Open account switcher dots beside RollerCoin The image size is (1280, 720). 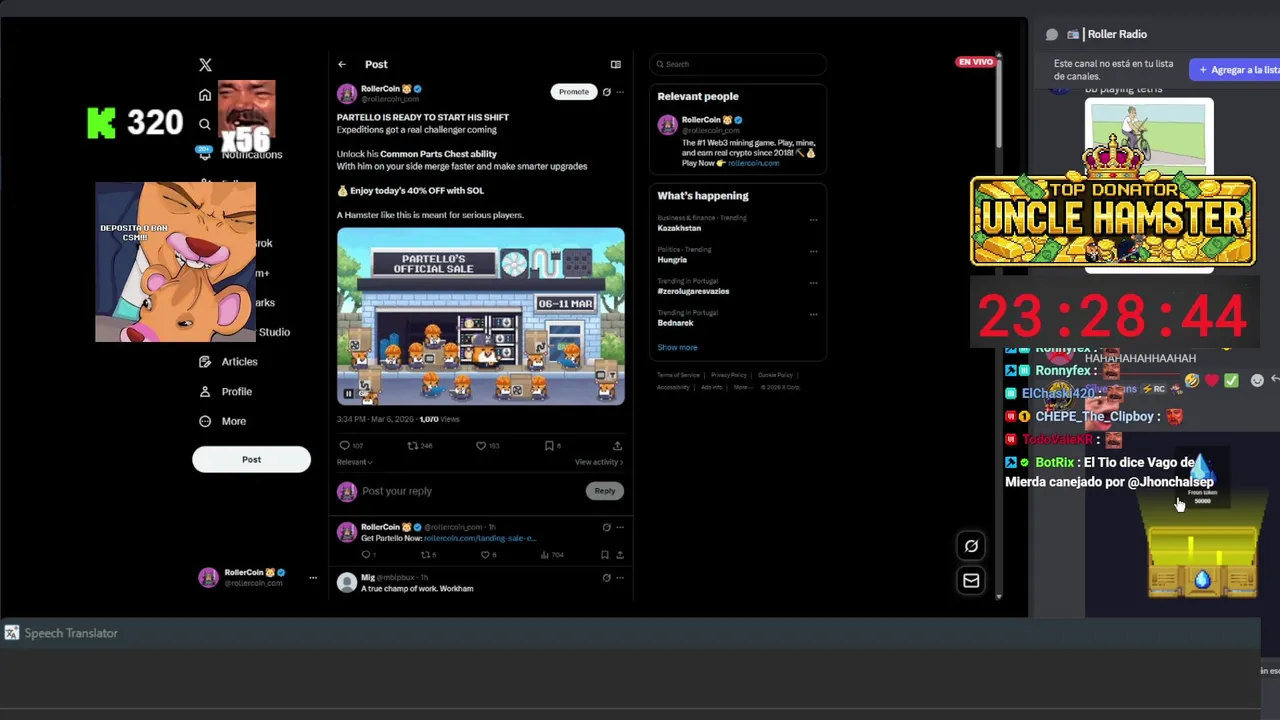pyautogui.click(x=312, y=577)
